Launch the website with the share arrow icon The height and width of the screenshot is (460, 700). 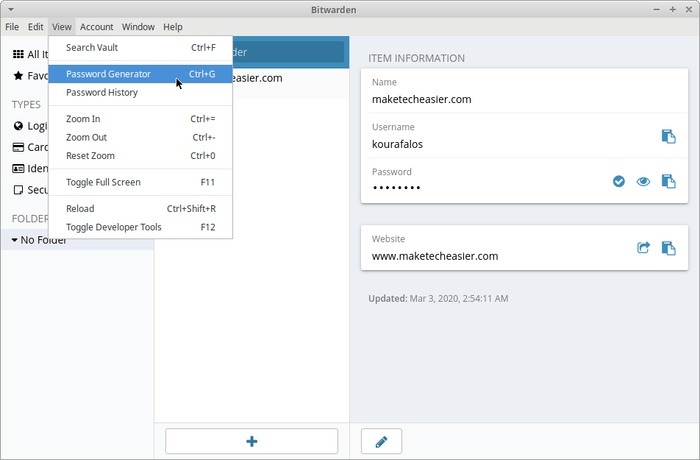[x=643, y=247]
